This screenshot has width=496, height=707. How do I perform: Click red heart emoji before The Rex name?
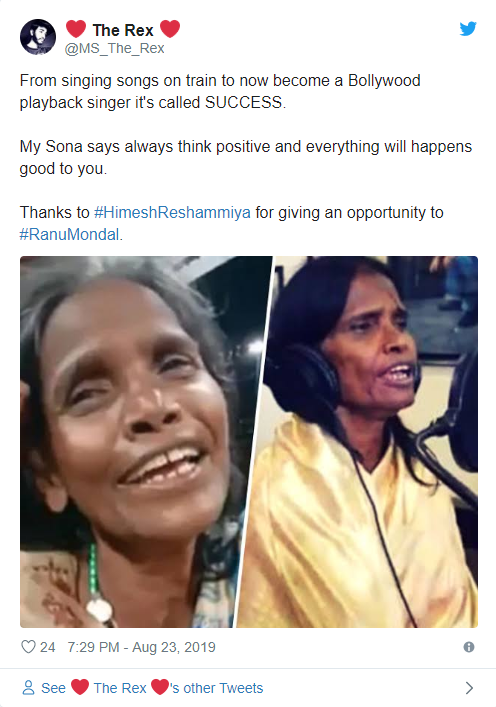tap(76, 29)
